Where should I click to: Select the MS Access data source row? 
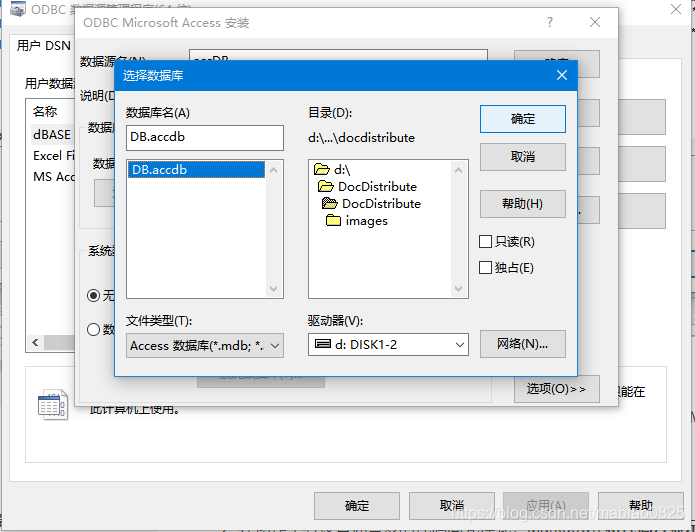click(53, 176)
